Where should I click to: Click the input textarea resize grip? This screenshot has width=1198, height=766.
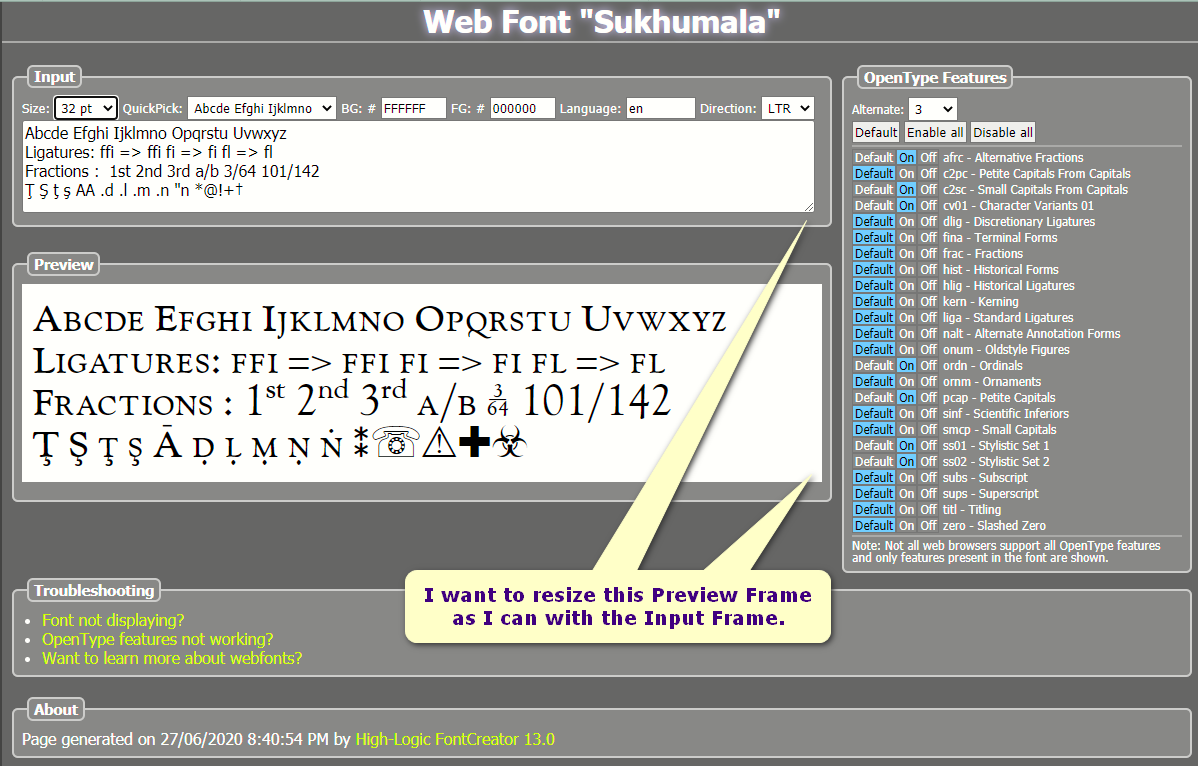[808, 206]
